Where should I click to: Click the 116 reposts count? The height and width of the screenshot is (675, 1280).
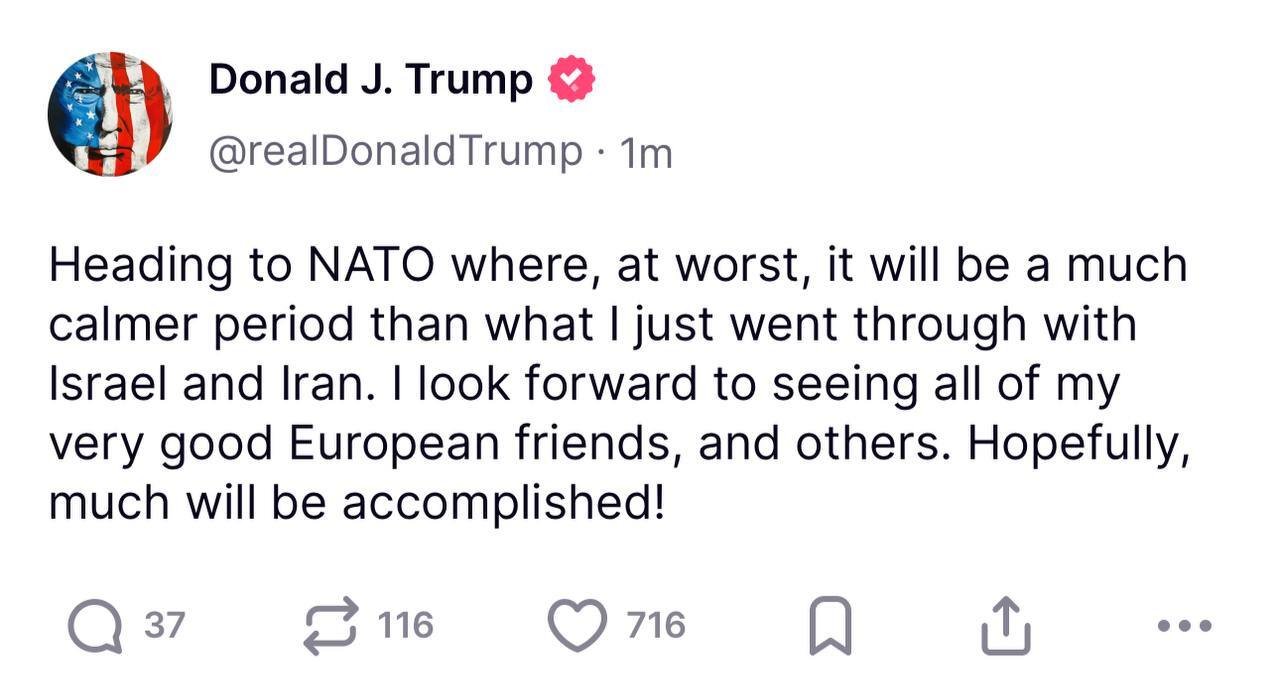[406, 626]
